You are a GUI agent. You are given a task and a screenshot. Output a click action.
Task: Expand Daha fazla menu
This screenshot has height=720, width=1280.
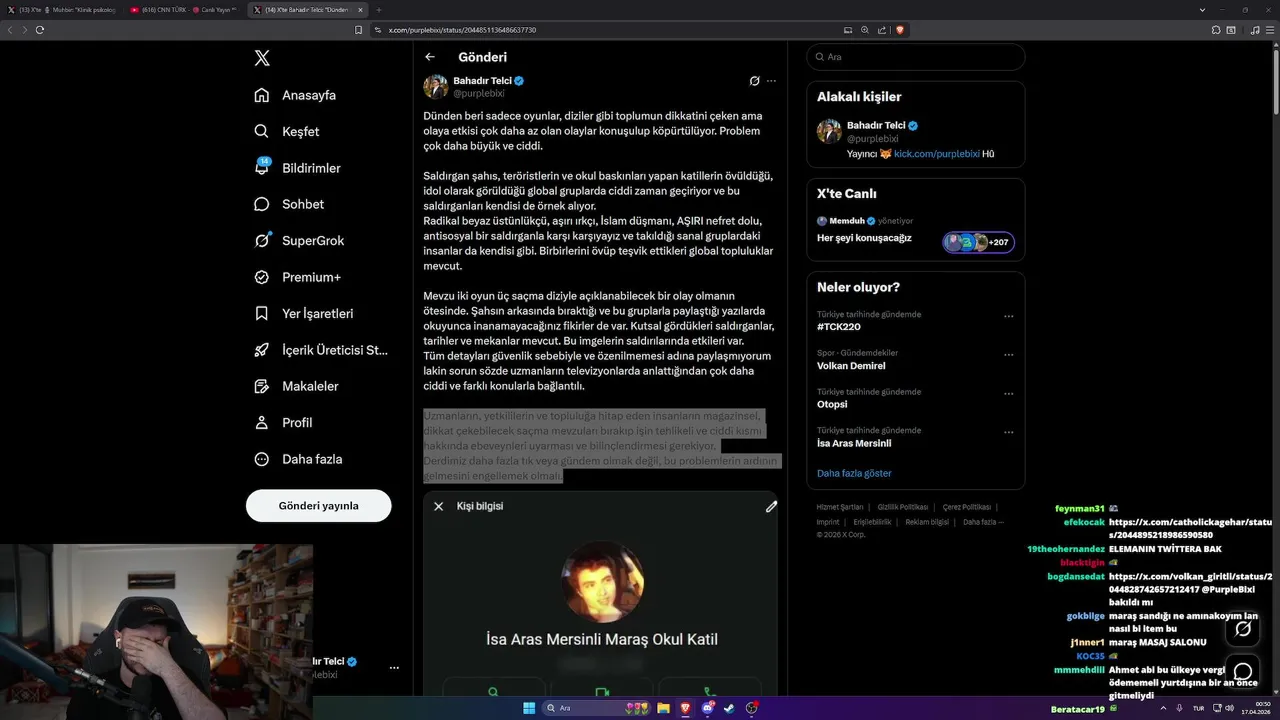(x=298, y=459)
